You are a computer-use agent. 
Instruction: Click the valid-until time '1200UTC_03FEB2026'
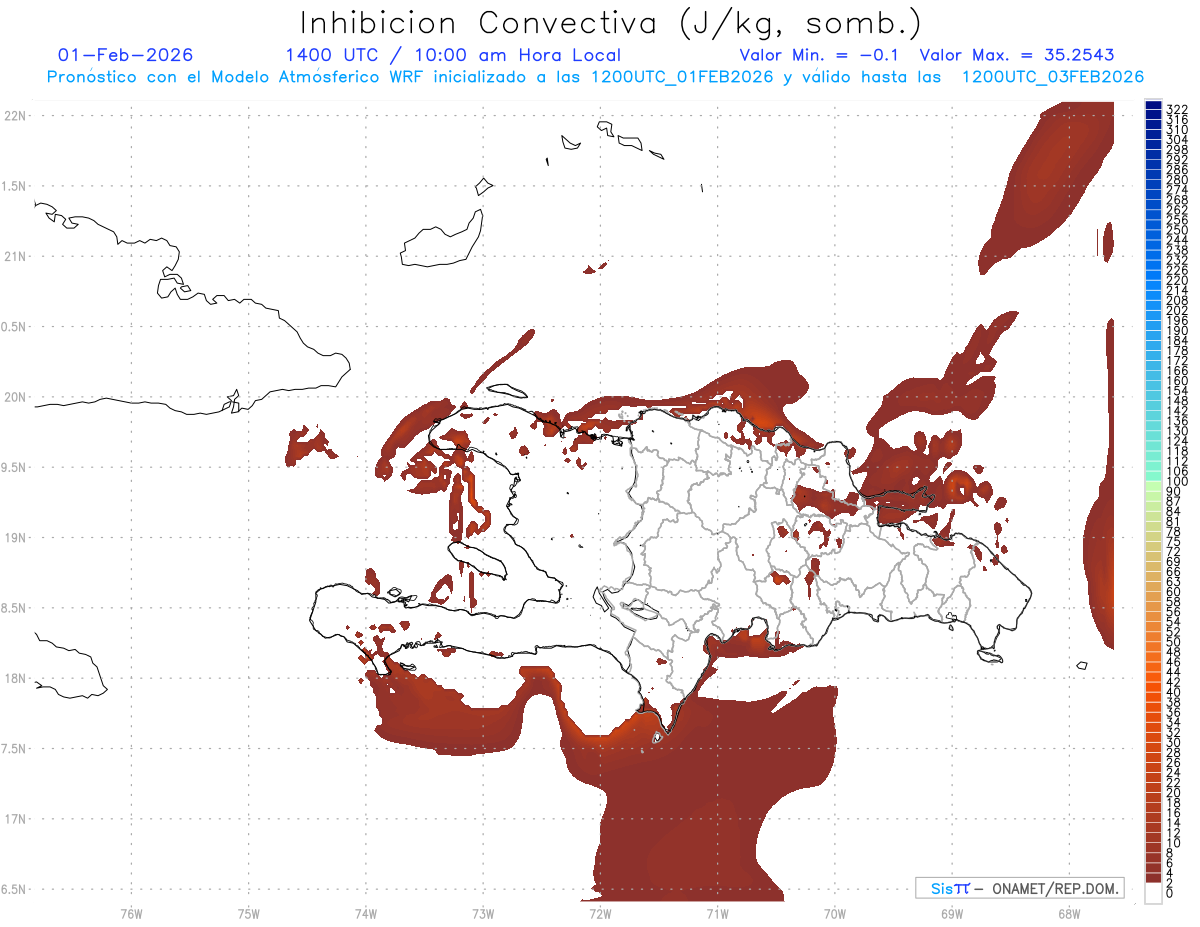click(1052, 77)
